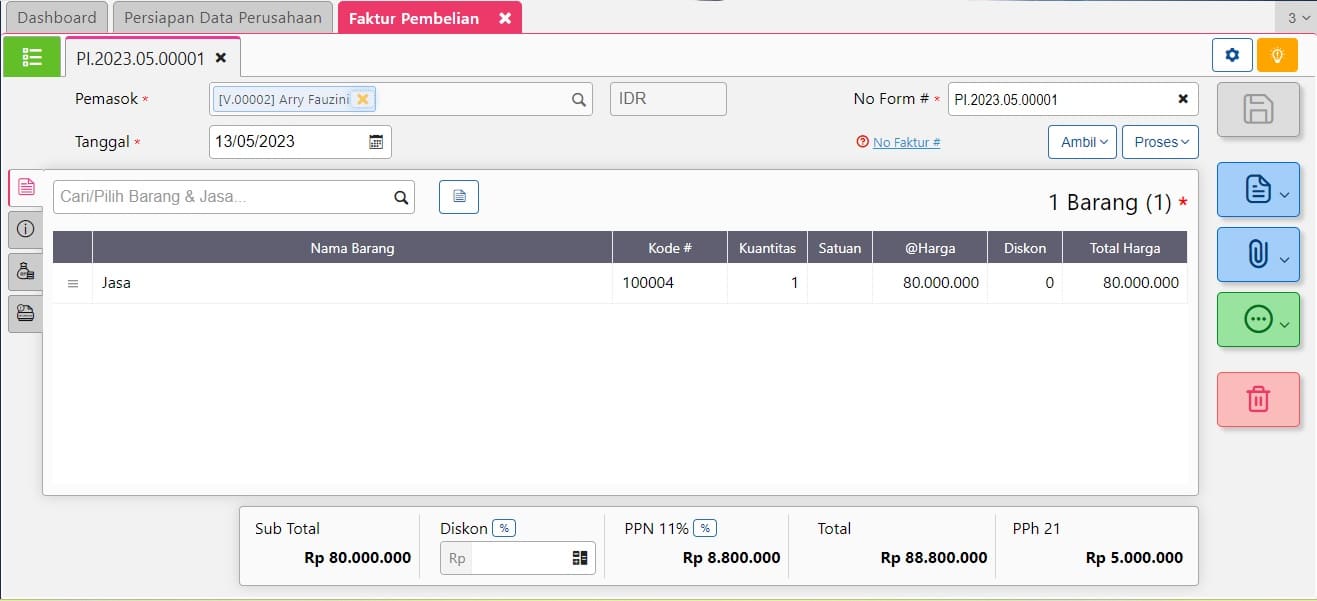1317x601 pixels.
Task: Click the Cari/Pilih Barang & Jasa field
Action: (222, 197)
